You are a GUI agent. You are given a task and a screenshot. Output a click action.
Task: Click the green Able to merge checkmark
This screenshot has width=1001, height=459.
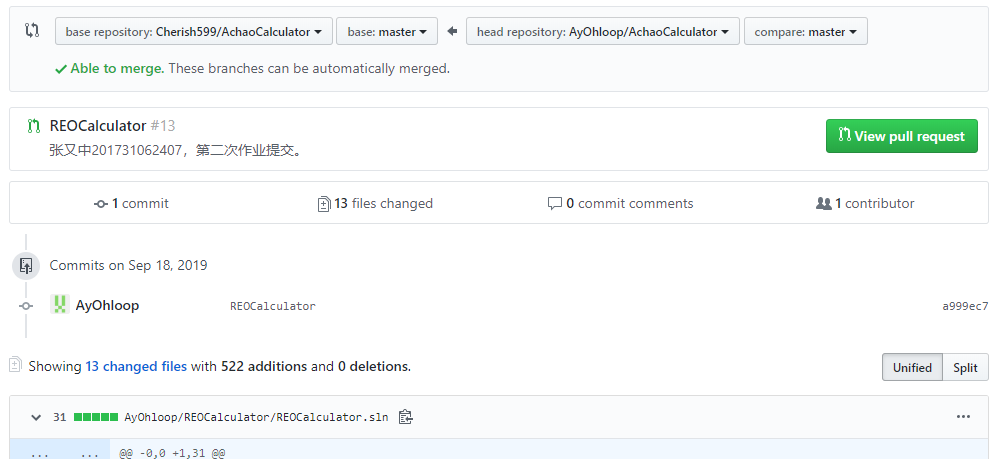[x=61, y=69]
